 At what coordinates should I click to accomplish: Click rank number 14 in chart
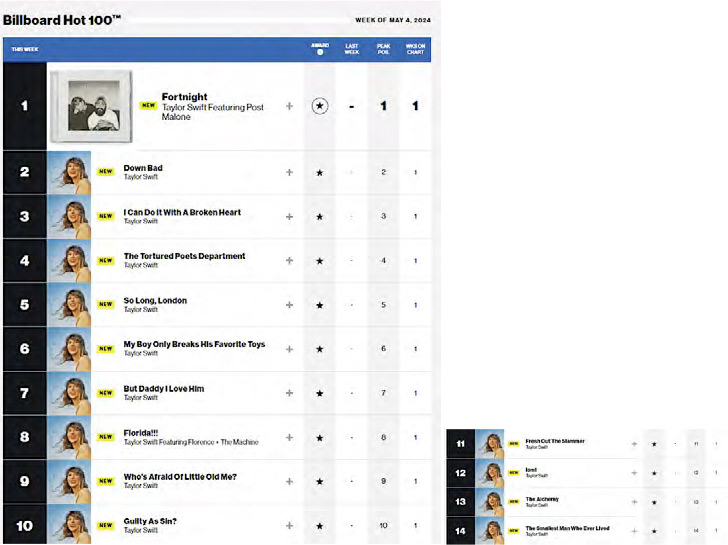[x=461, y=531]
